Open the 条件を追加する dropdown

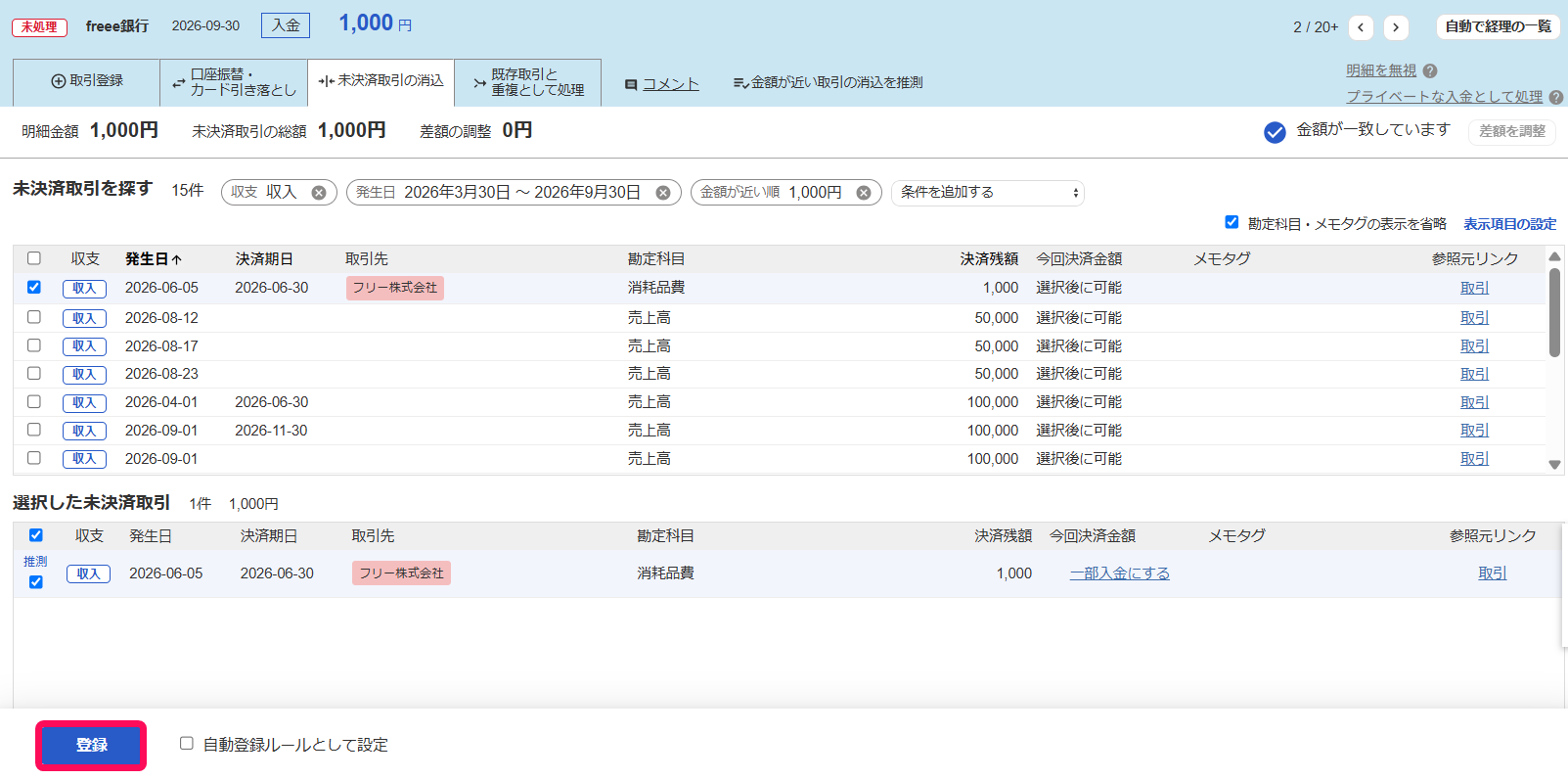988,193
